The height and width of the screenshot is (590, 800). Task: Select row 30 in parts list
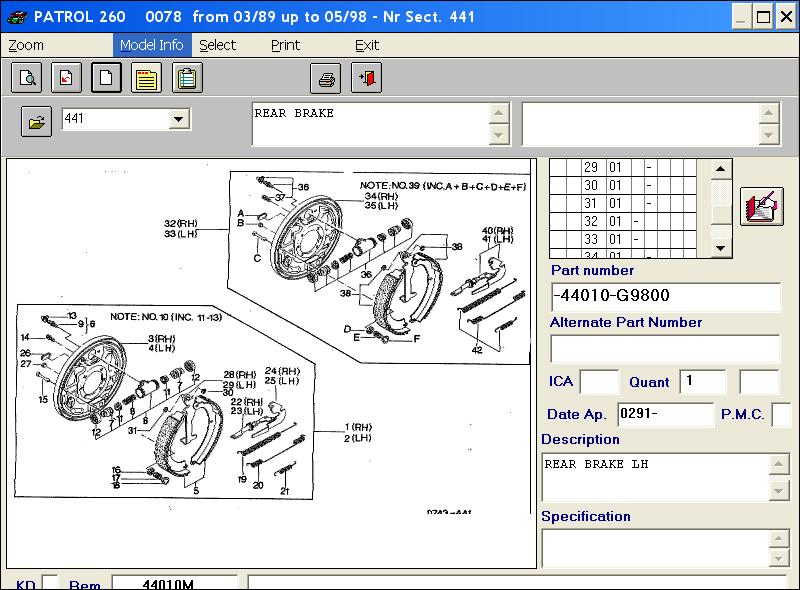623,185
